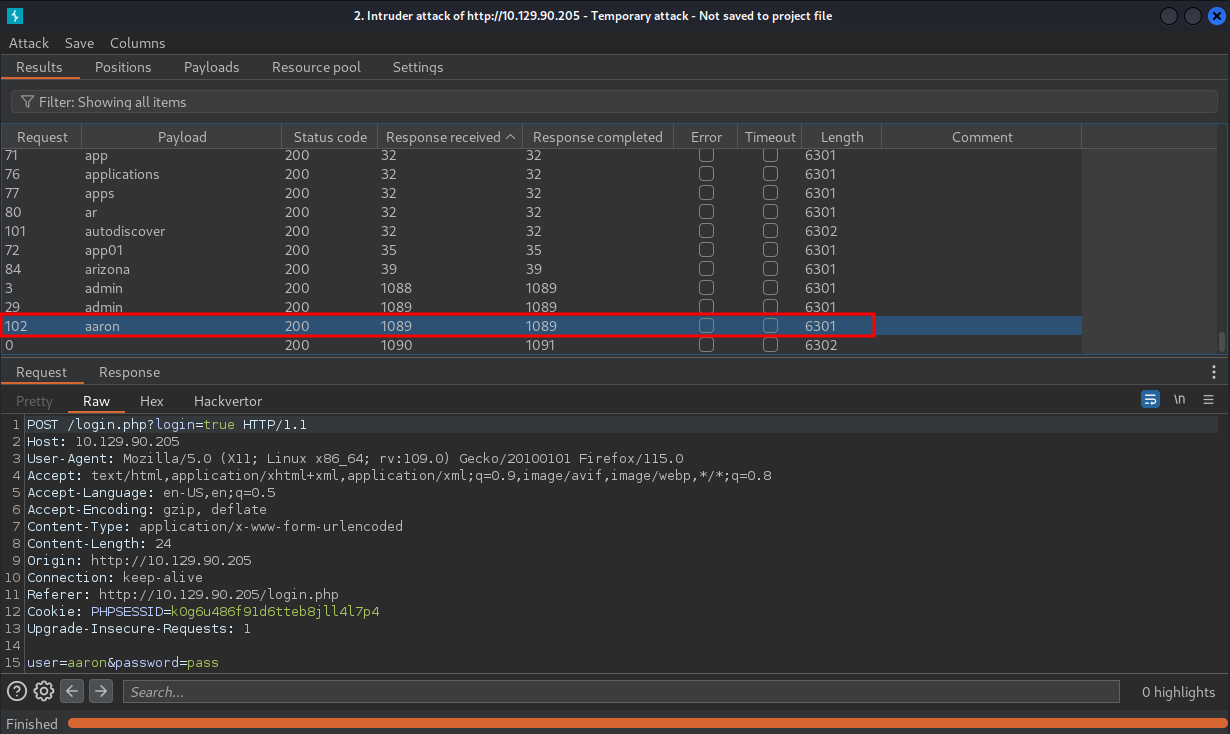This screenshot has height=734, width=1230.
Task: Click in the Search input field
Action: [x=620, y=692]
